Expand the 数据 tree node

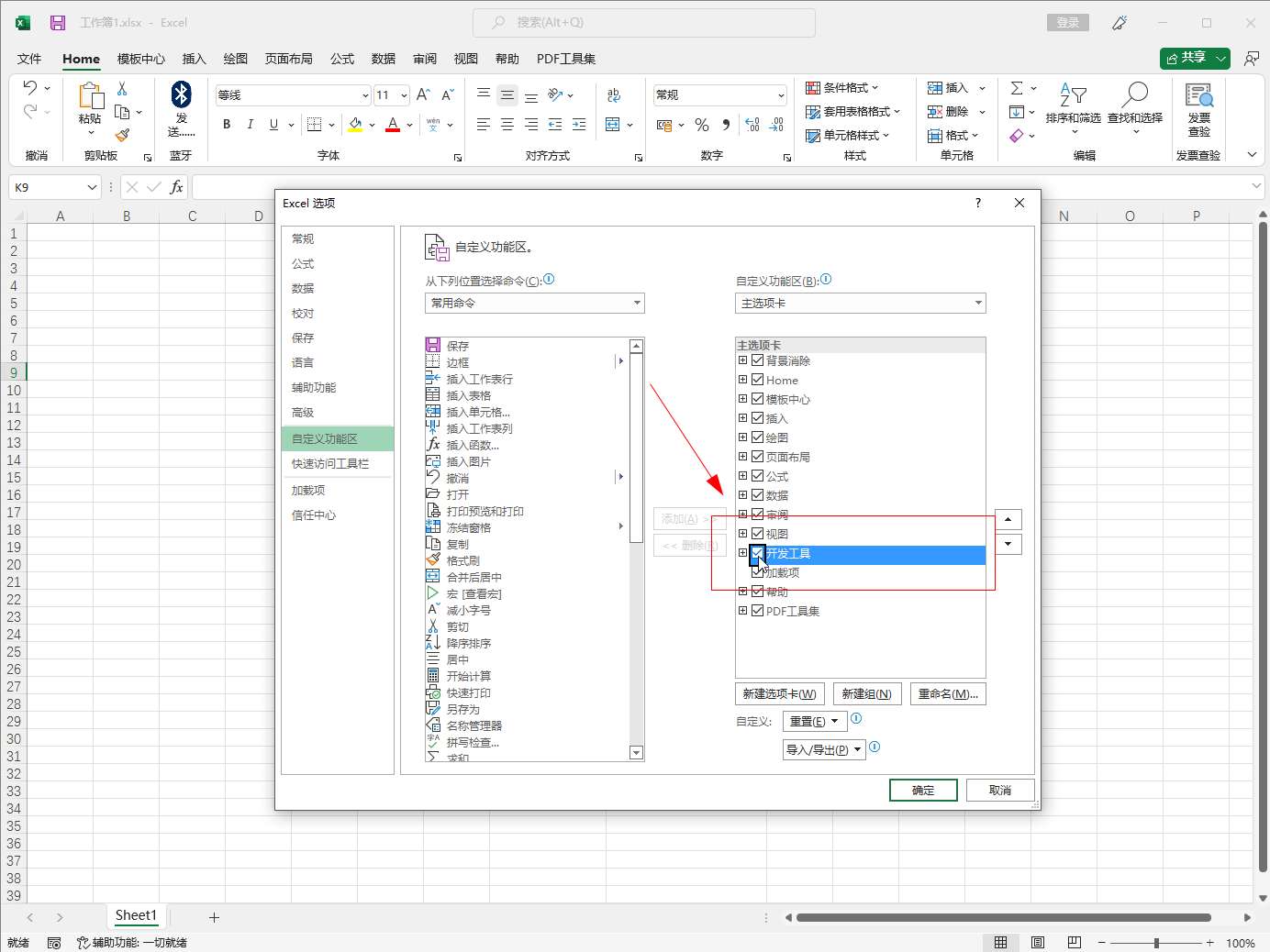pyautogui.click(x=743, y=495)
